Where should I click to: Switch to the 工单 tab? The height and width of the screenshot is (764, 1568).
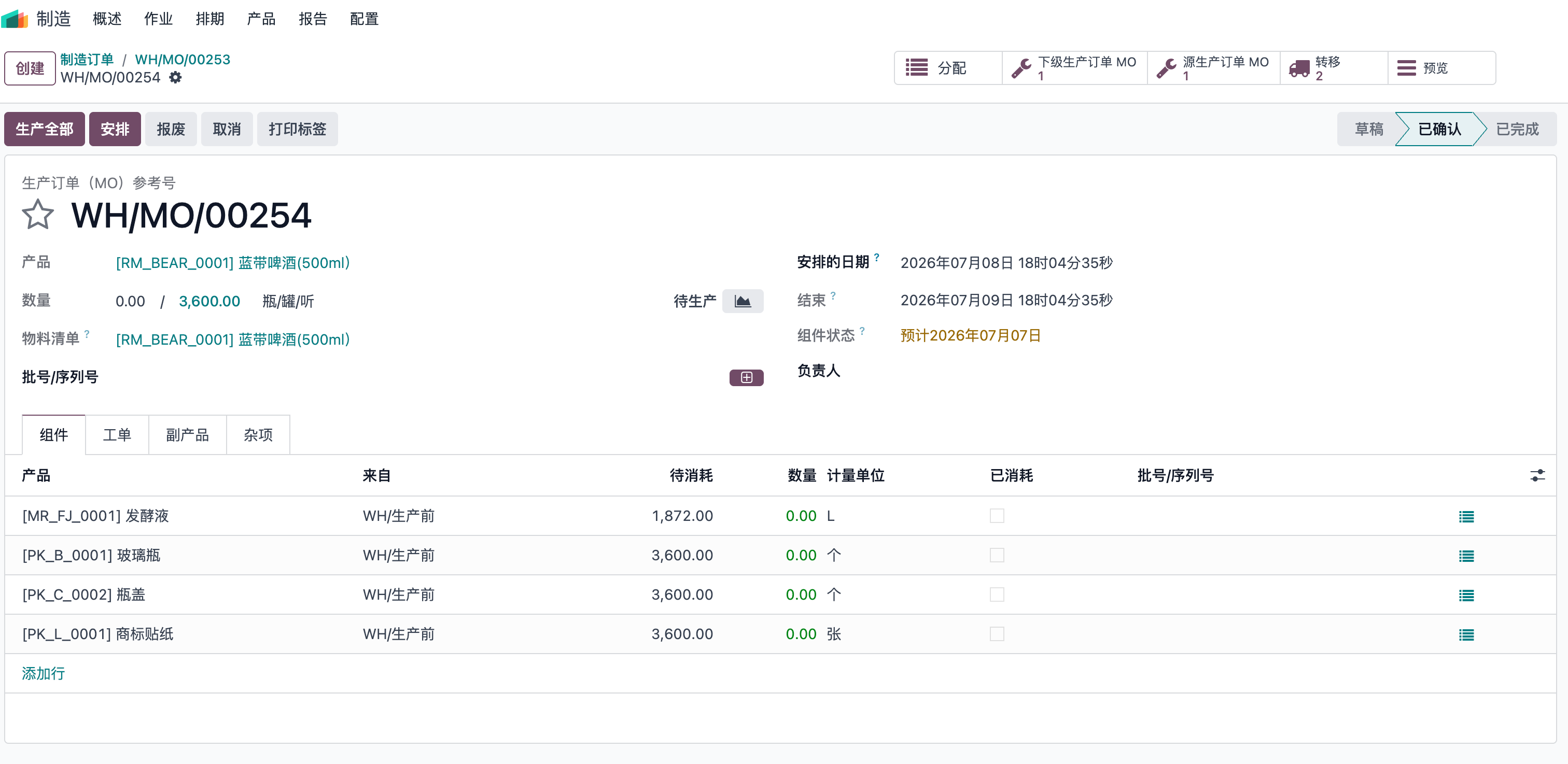point(117,434)
